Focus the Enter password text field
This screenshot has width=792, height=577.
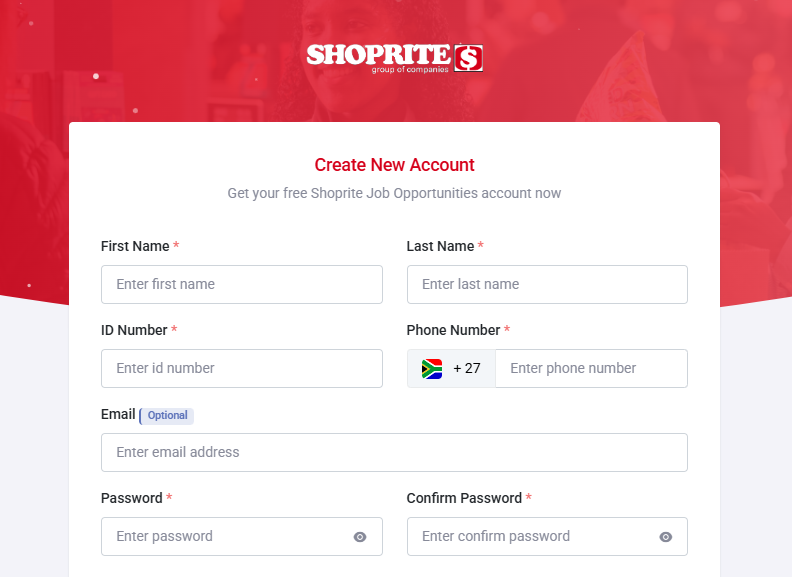(225, 536)
